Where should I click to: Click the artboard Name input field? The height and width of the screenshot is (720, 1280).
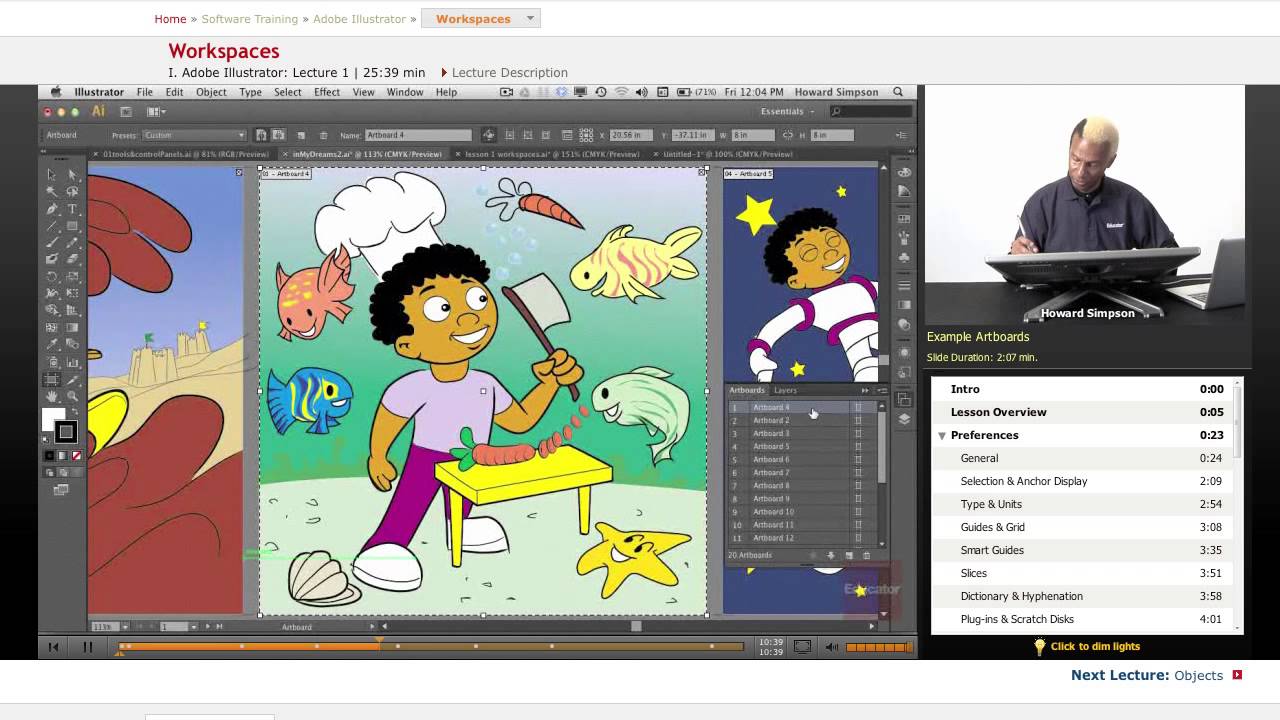click(419, 135)
